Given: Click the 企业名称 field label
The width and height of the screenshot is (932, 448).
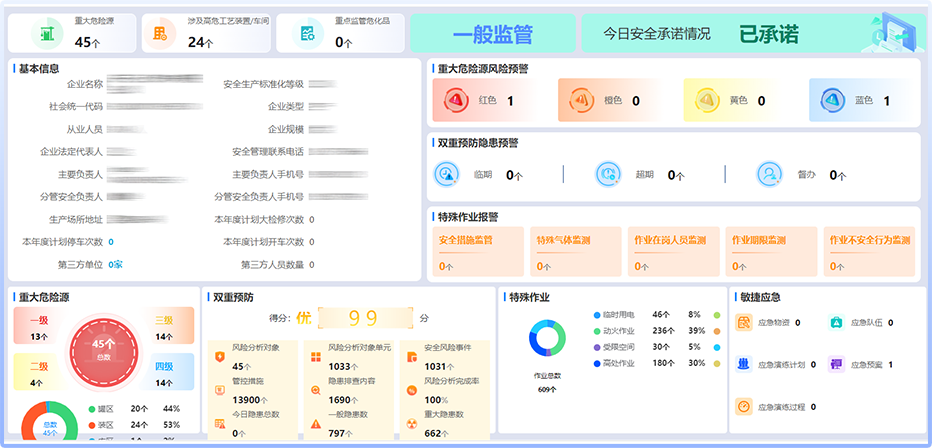Looking at the screenshot, I should tap(85, 84).
